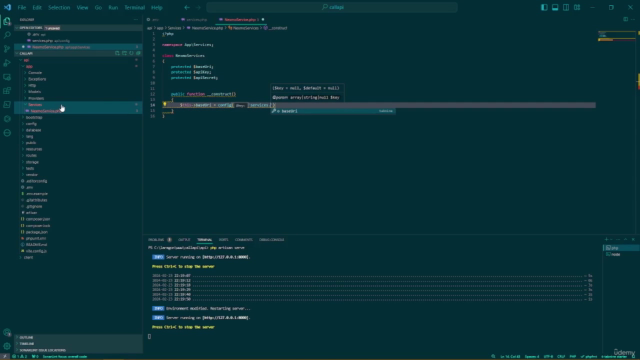Open vite.config.js in Explorer

(36, 251)
